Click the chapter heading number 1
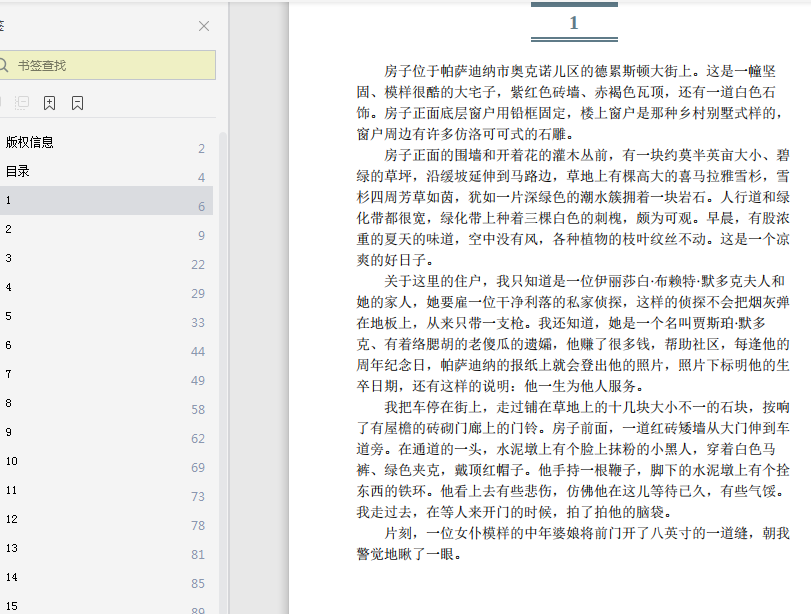The height and width of the screenshot is (614, 811). coord(574,23)
